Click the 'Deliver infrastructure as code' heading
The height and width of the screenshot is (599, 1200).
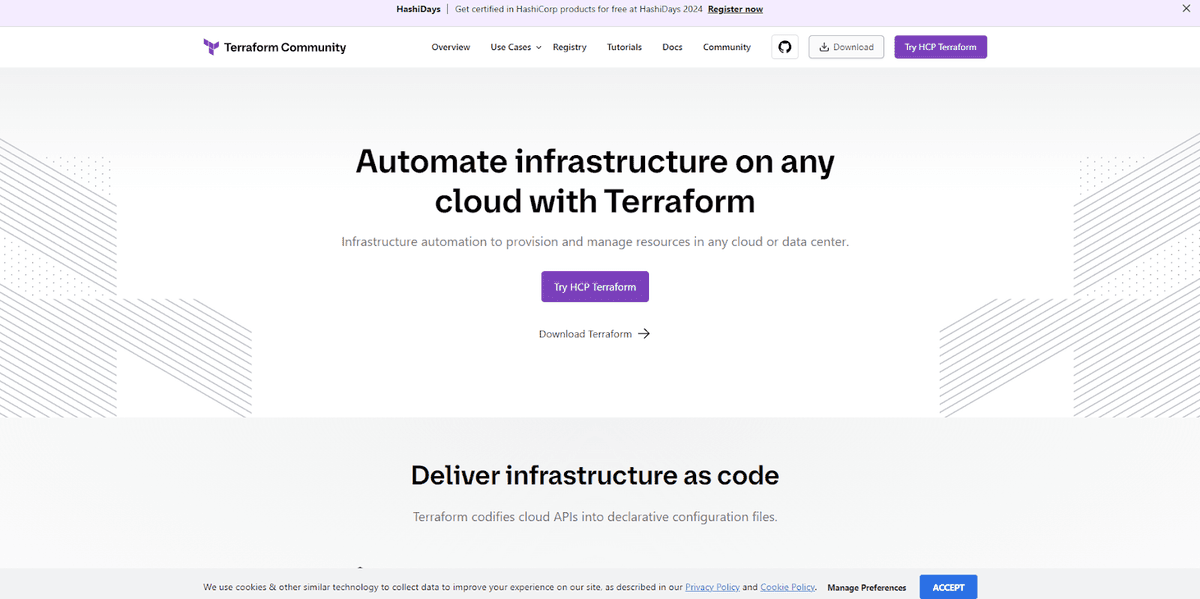(595, 475)
